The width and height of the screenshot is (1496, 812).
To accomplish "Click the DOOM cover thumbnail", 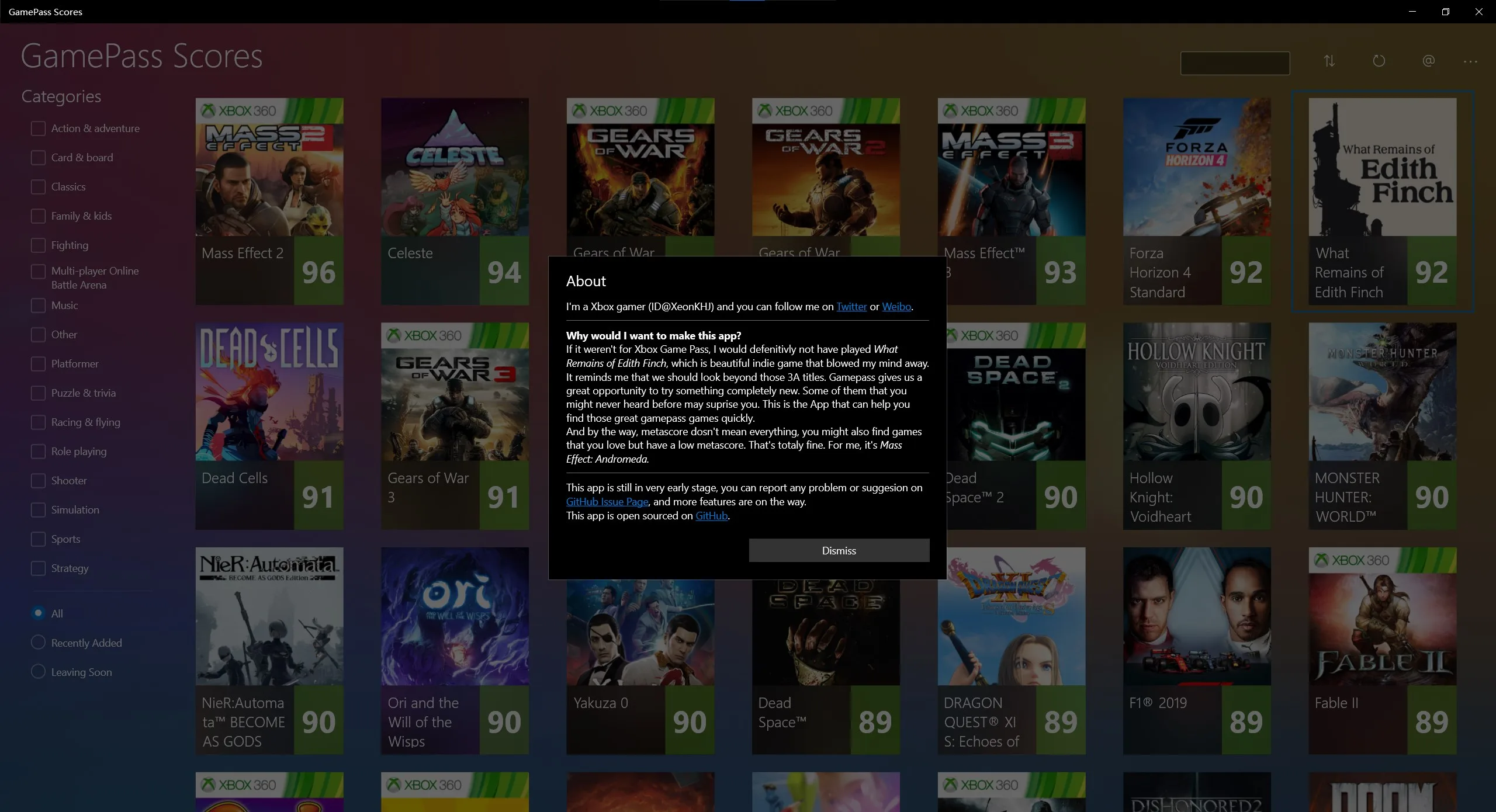I will coord(1383,792).
